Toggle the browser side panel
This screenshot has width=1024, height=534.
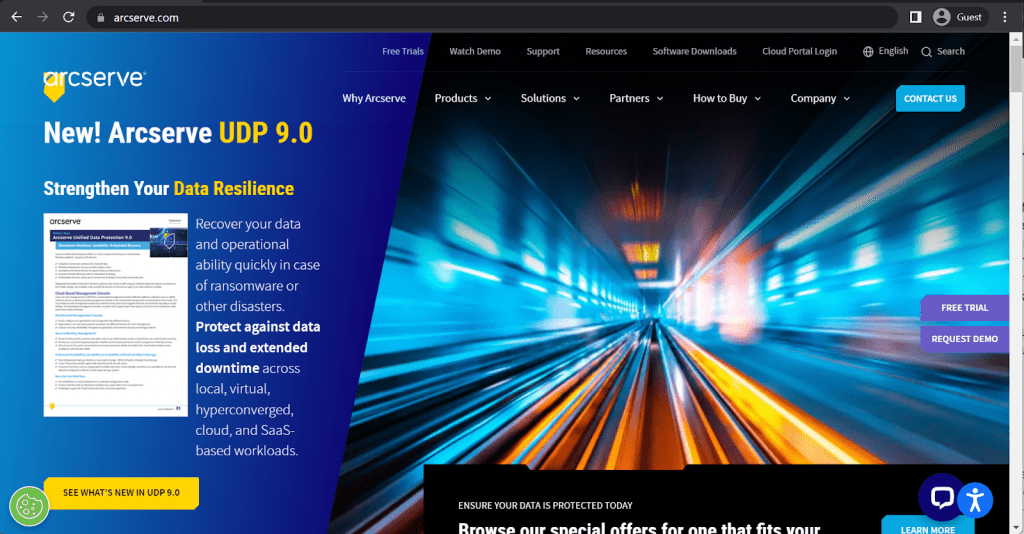click(915, 17)
